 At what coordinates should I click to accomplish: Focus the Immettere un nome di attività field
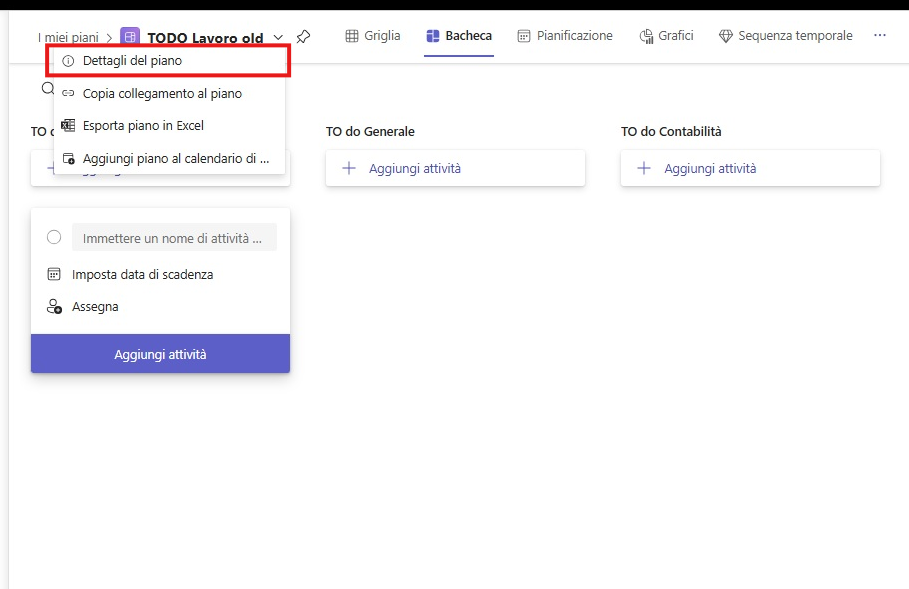(174, 238)
